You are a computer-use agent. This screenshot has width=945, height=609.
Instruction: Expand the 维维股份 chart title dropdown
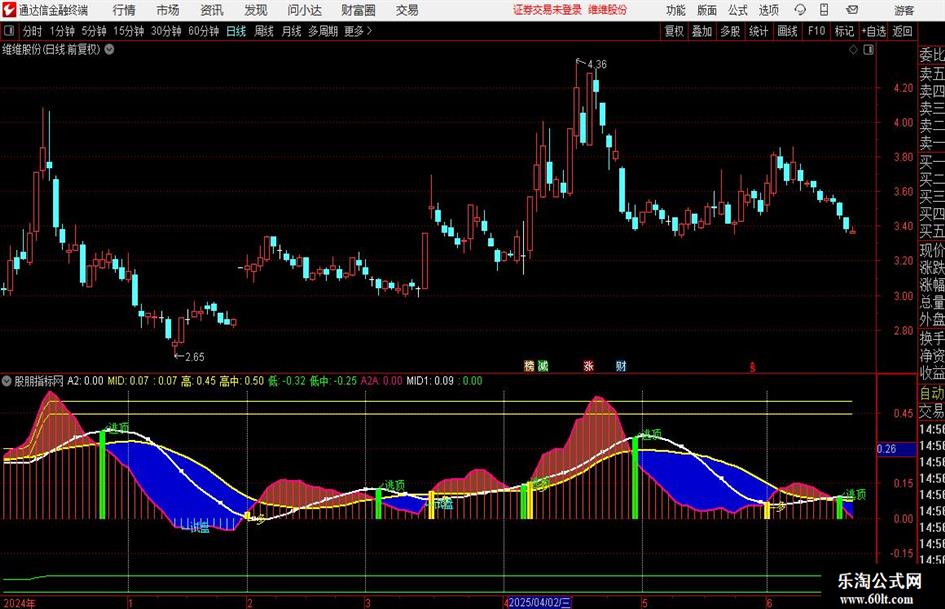[x=110, y=50]
